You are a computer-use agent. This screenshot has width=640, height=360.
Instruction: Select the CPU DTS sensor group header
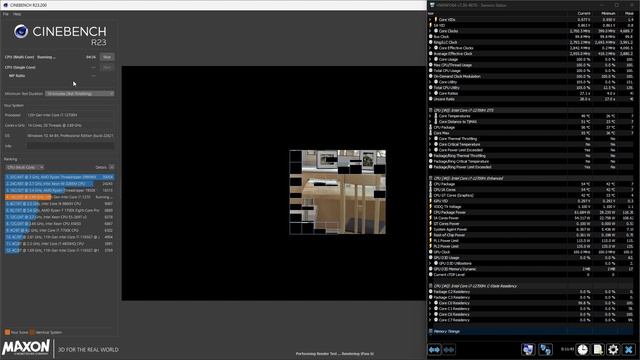click(x=531, y=110)
